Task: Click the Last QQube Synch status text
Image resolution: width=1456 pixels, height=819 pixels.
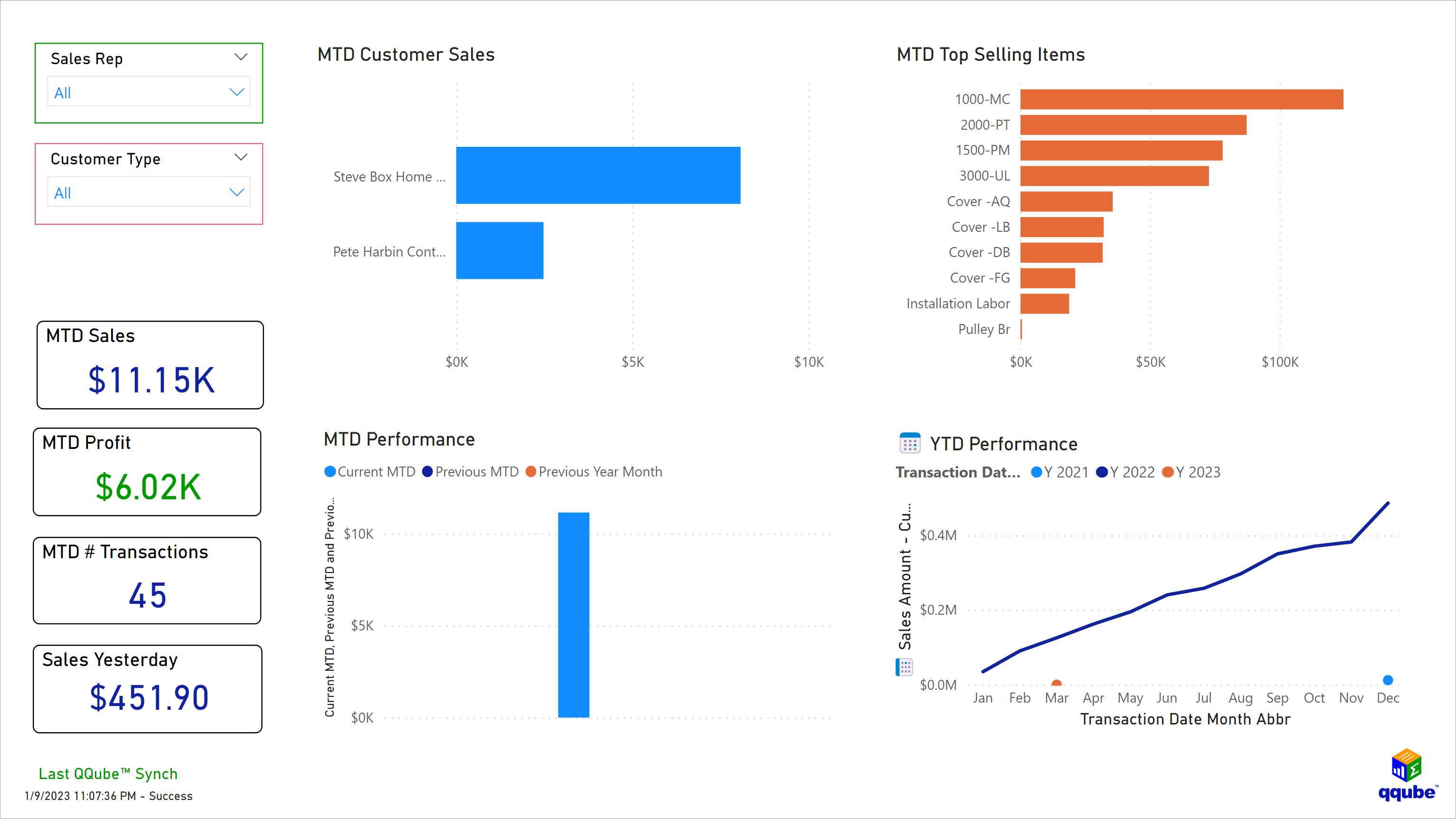Action: 107,774
